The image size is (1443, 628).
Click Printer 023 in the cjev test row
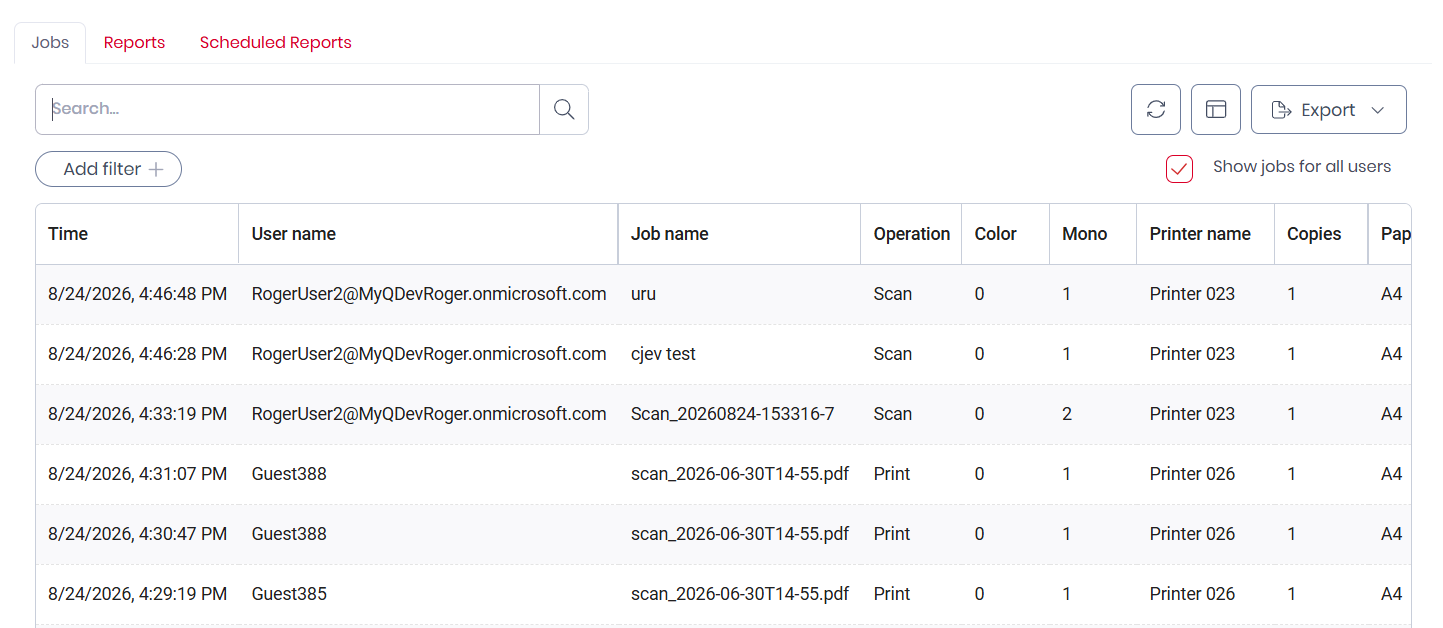[1192, 354]
